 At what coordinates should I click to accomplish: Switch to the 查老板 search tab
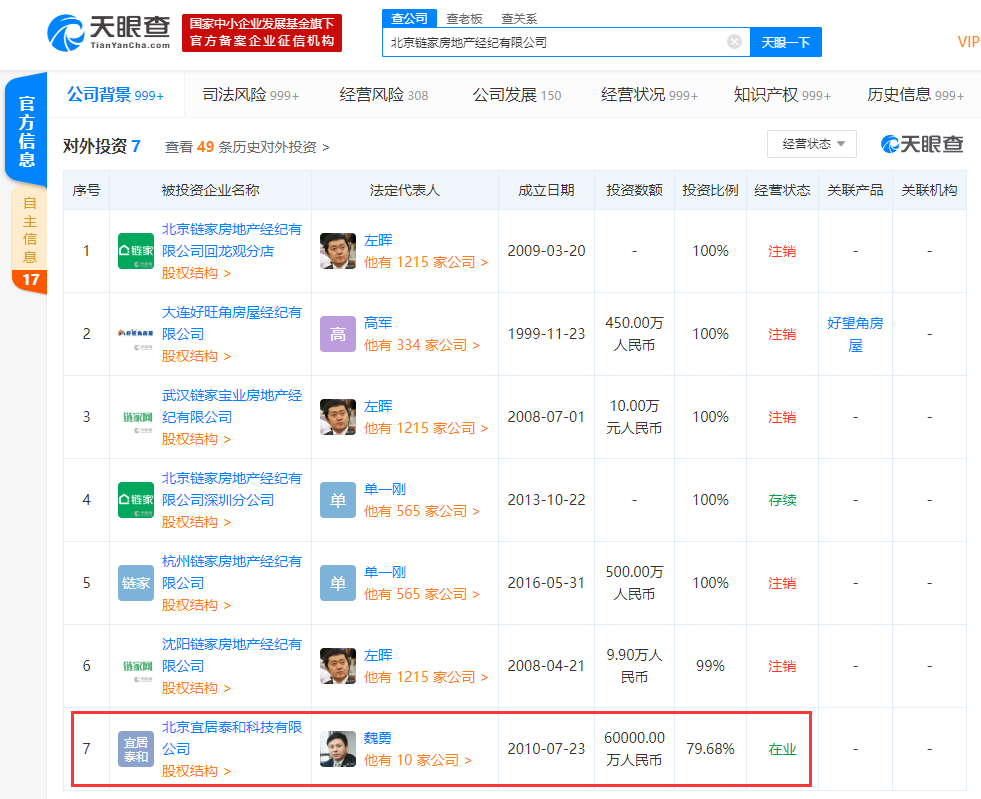coord(464,19)
